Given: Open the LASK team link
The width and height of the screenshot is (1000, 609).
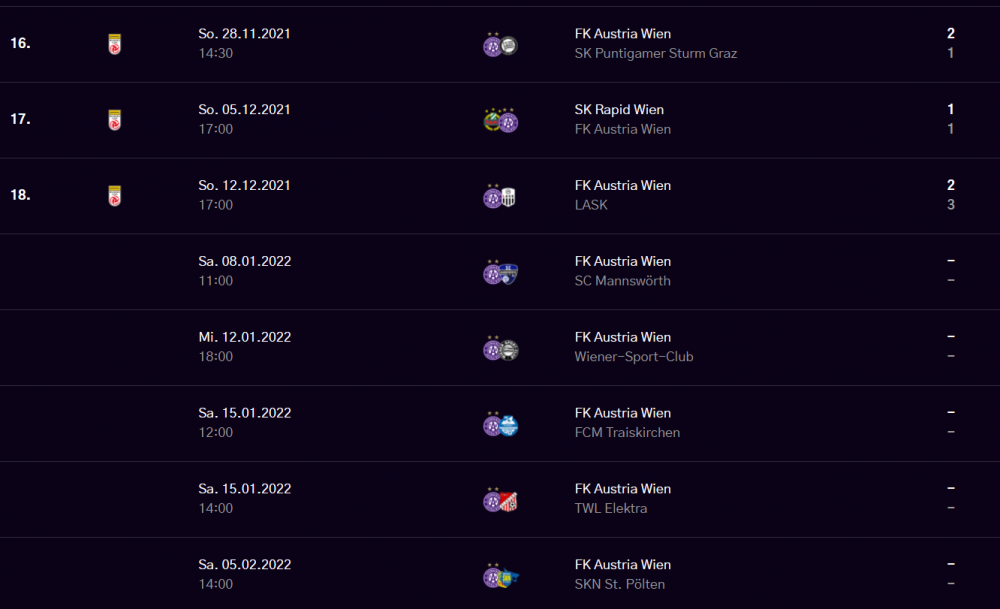Looking at the screenshot, I should click(x=591, y=205).
